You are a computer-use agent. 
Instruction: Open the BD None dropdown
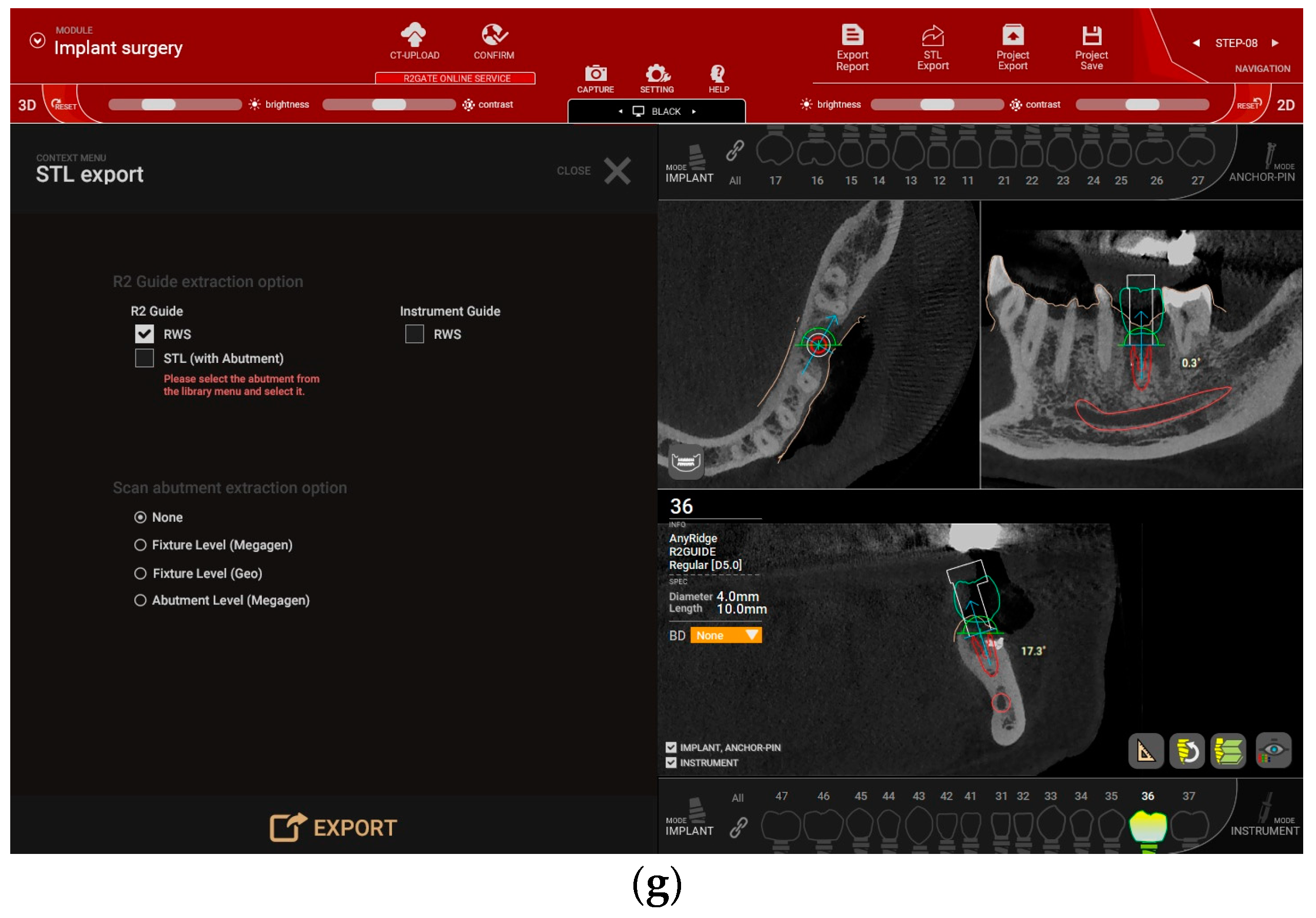pos(726,635)
